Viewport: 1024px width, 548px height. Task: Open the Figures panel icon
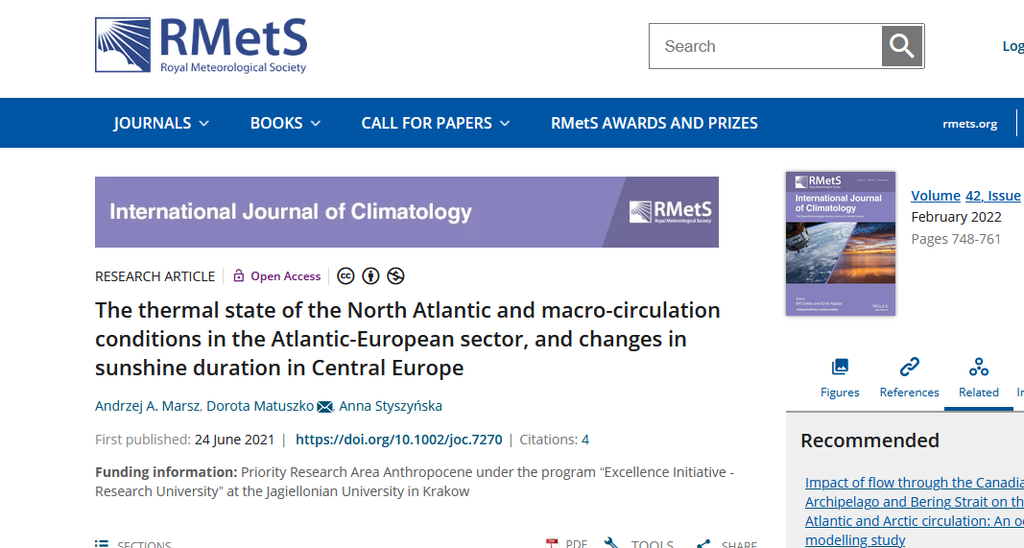(840, 366)
